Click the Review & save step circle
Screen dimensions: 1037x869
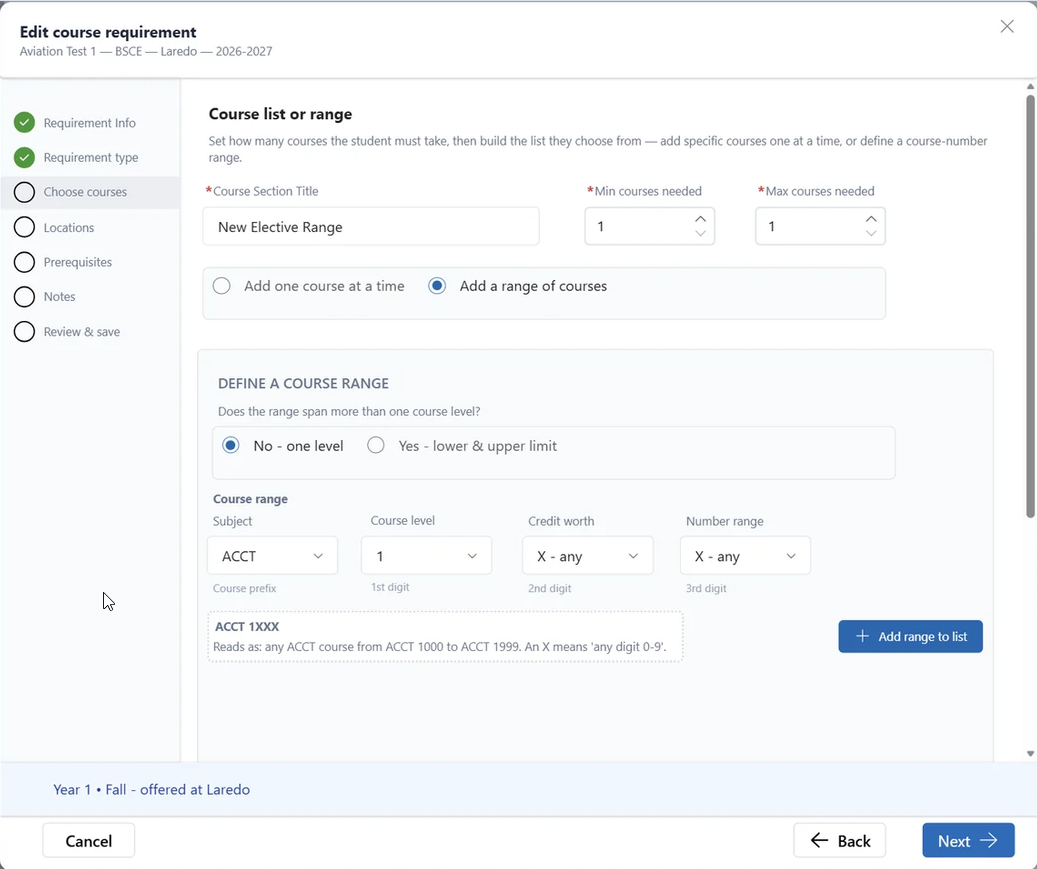pos(24,331)
